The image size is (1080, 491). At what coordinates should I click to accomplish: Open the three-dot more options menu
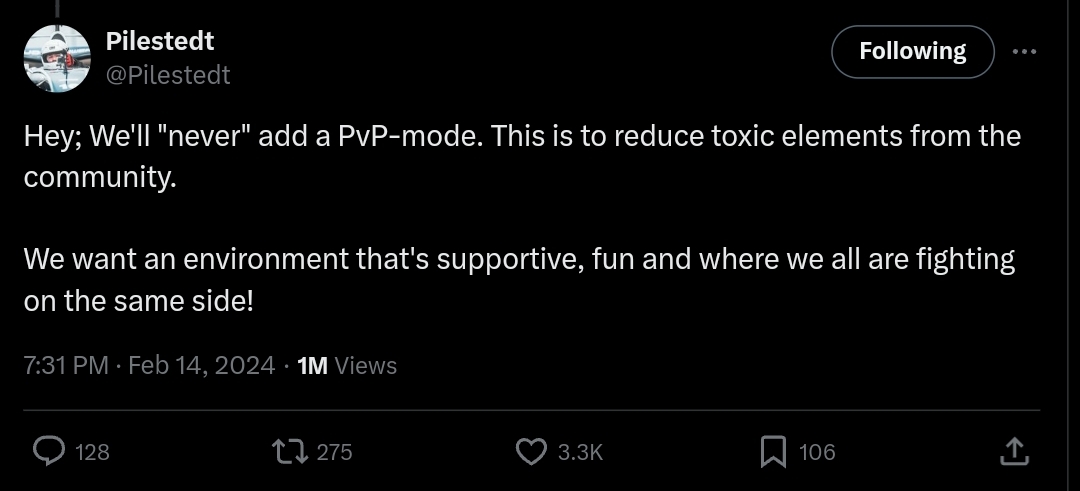(x=1024, y=52)
